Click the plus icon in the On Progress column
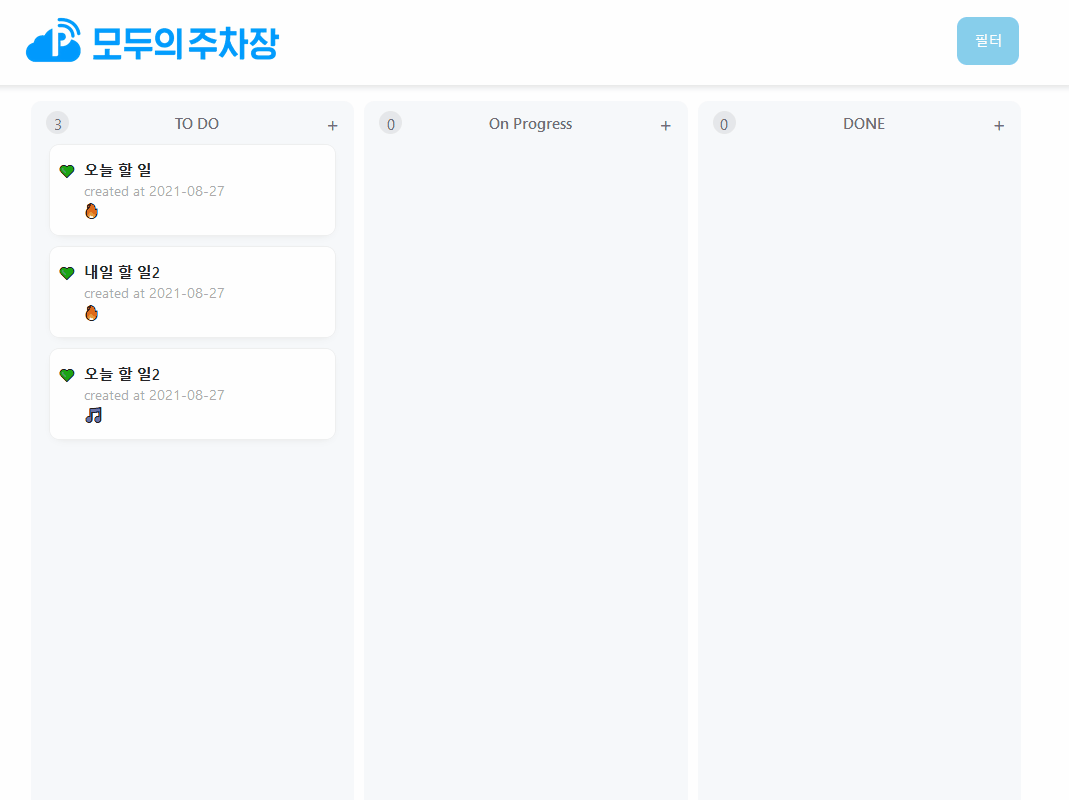The width and height of the screenshot is (1069, 800). [665, 125]
